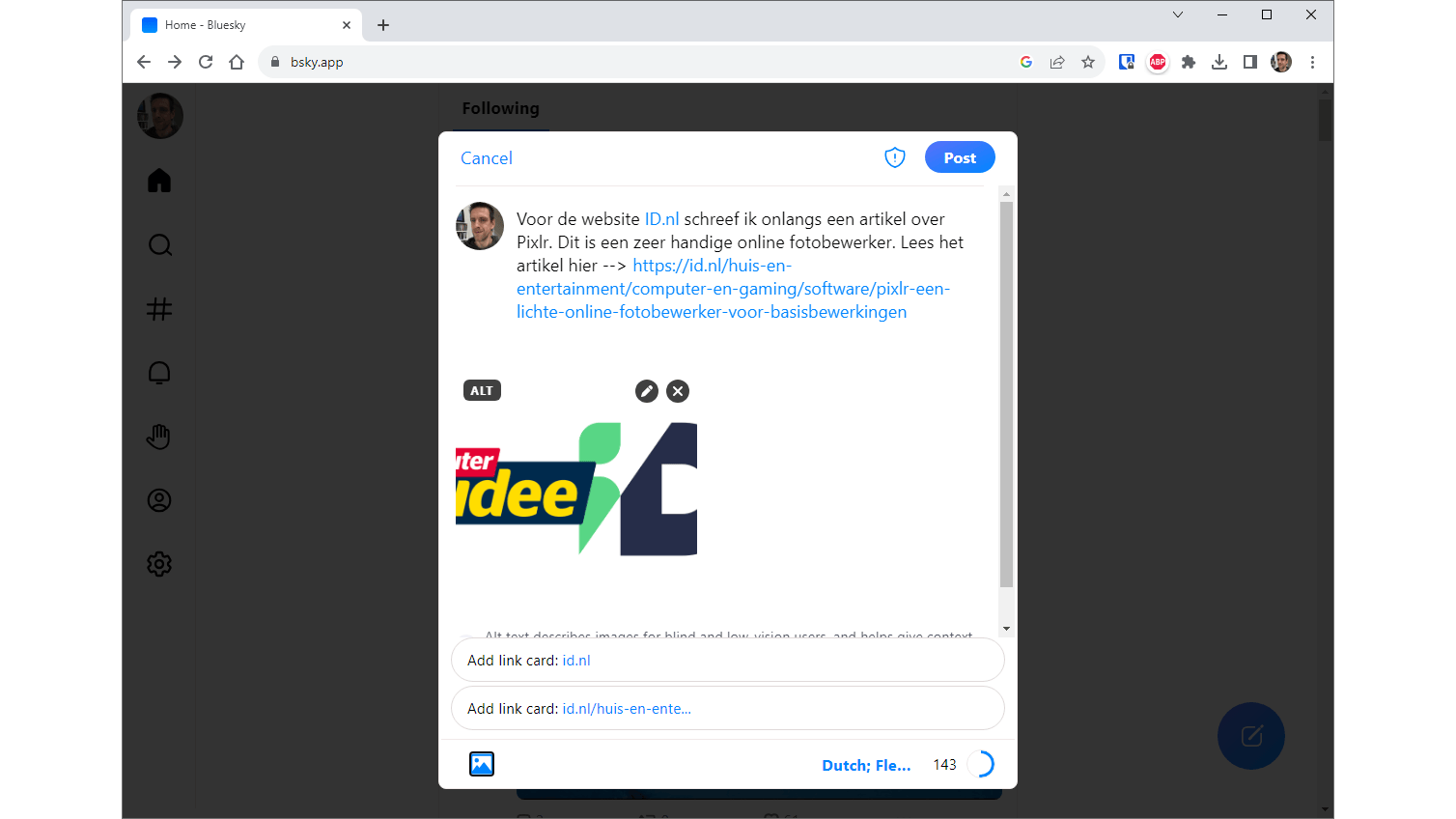Publish the post with Post button
The width and height of the screenshot is (1456, 819).
coord(960,157)
